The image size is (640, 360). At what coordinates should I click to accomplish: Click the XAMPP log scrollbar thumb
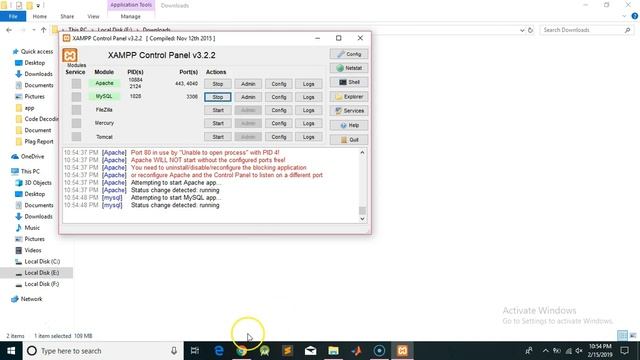[362, 210]
